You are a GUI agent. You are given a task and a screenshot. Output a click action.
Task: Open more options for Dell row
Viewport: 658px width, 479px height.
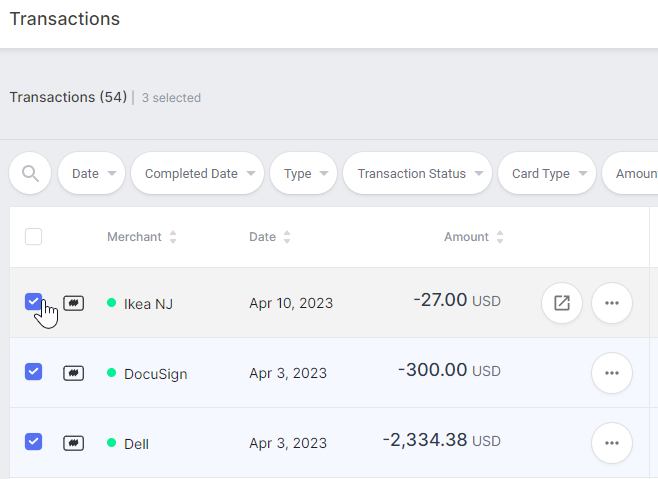[612, 443]
